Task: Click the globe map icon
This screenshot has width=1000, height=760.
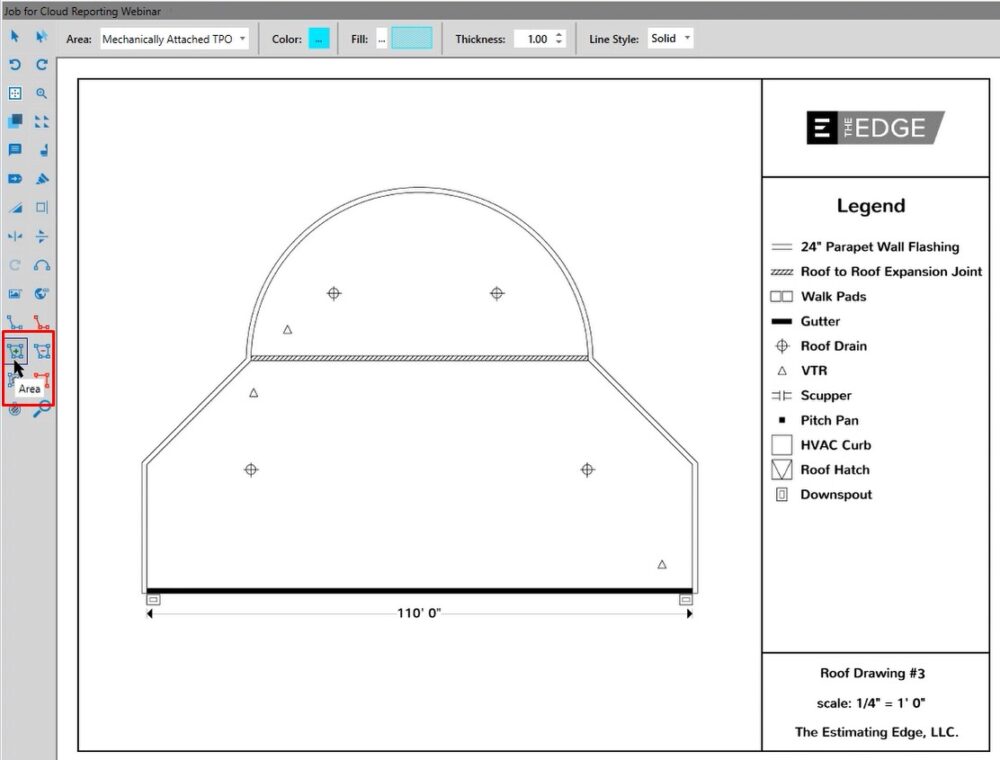Action: (x=42, y=294)
